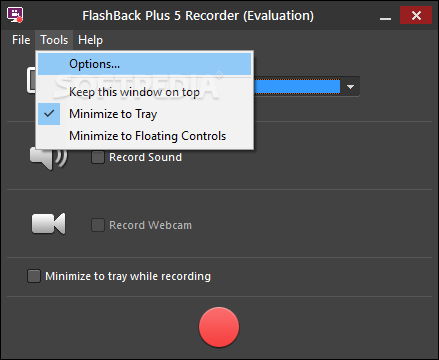This screenshot has width=439, height=360.
Task: Start recording with the red record button
Action: 219,327
